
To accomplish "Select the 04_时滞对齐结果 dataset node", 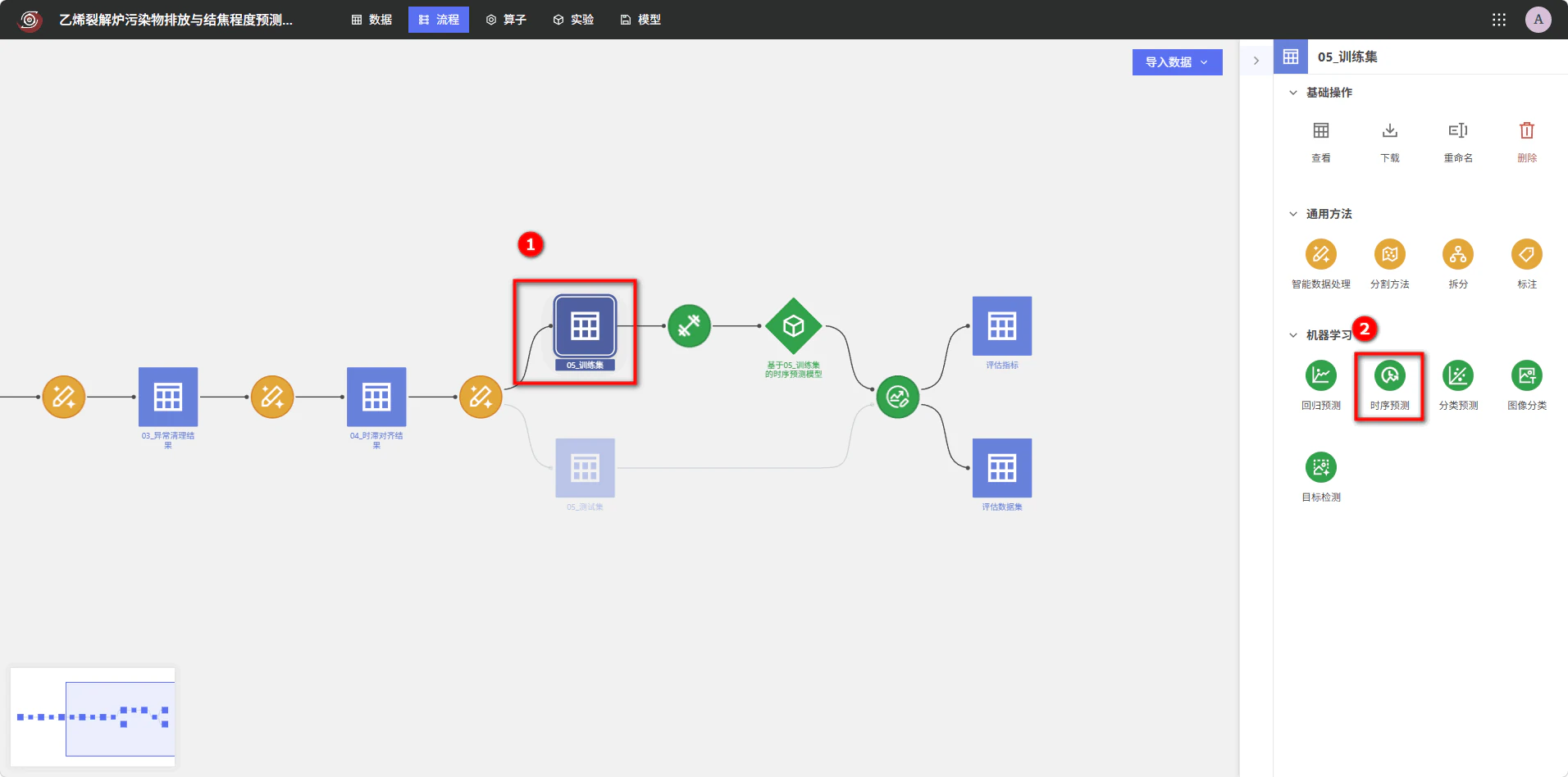I will 376,397.
